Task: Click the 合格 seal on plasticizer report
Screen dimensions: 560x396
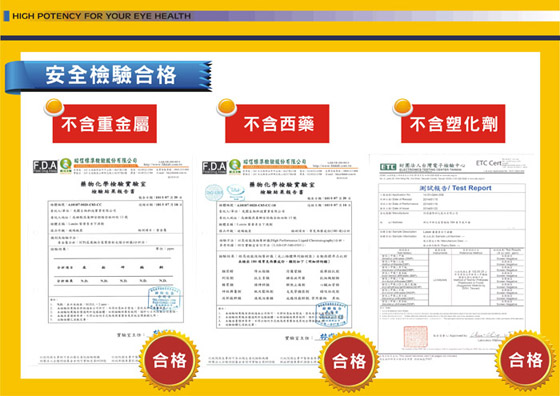Action: tap(525, 360)
